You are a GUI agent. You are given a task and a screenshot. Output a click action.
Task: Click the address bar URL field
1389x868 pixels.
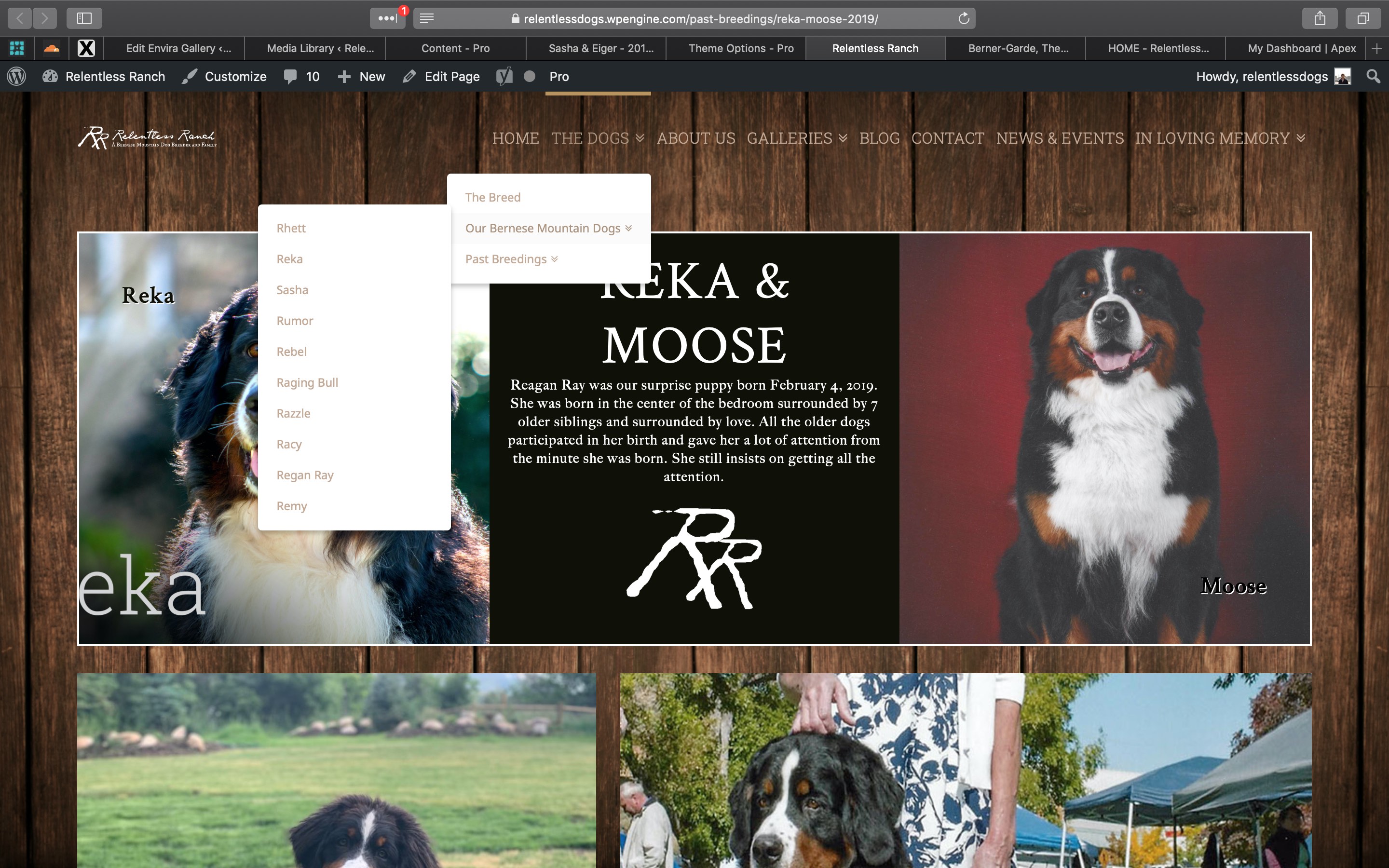[694, 18]
